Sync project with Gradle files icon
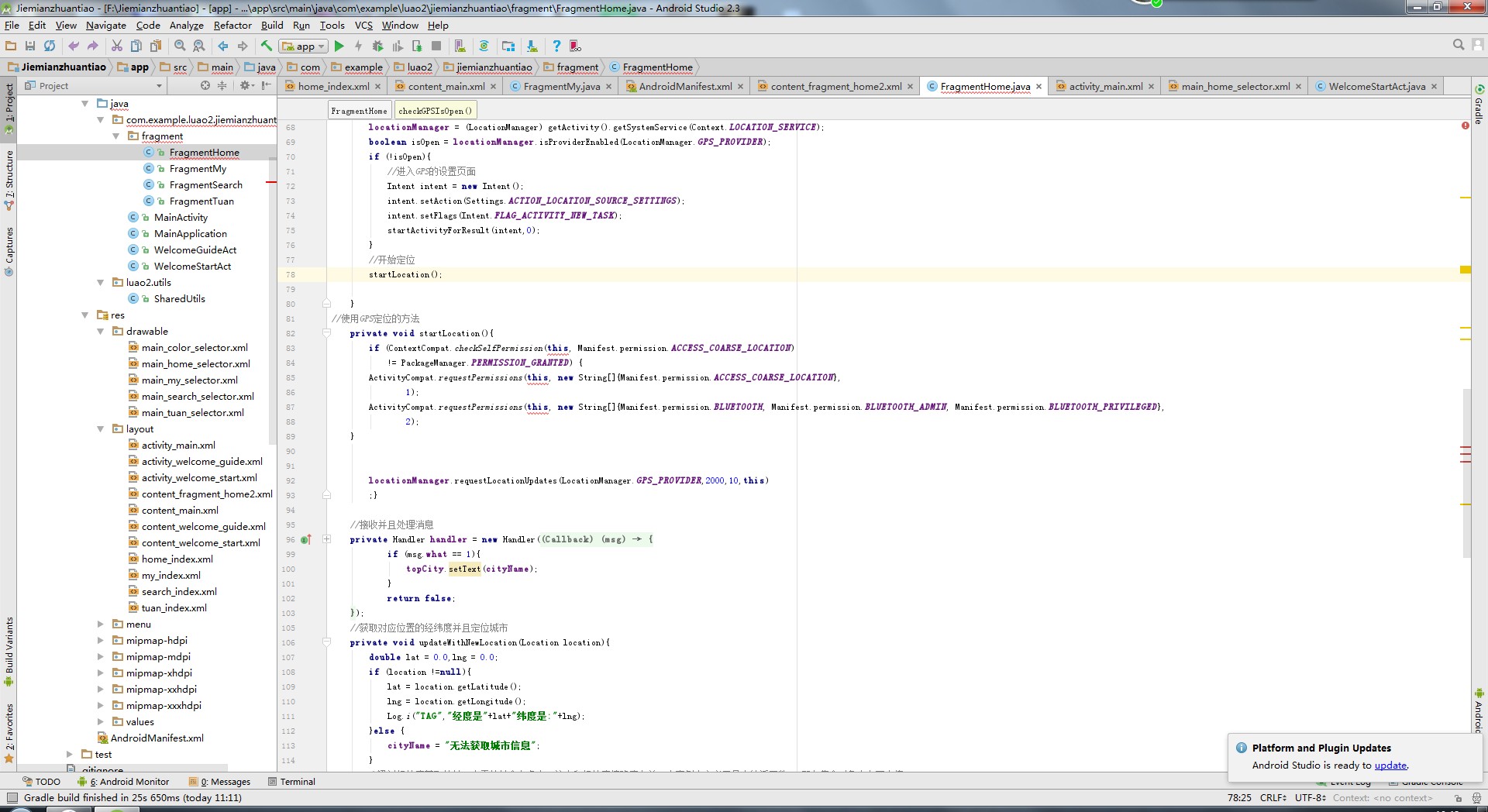 [x=484, y=46]
